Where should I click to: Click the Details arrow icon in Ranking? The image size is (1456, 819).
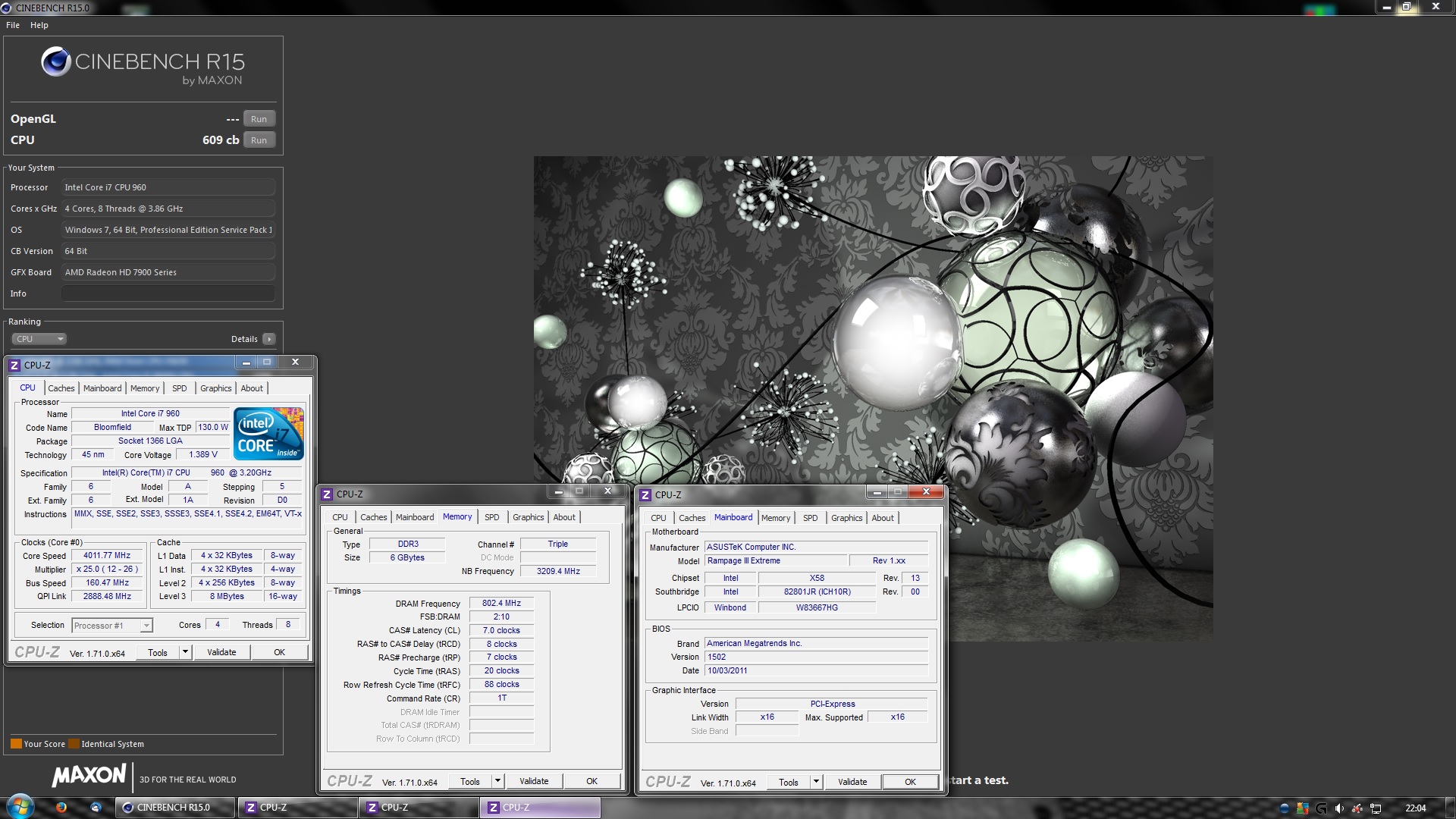[269, 339]
